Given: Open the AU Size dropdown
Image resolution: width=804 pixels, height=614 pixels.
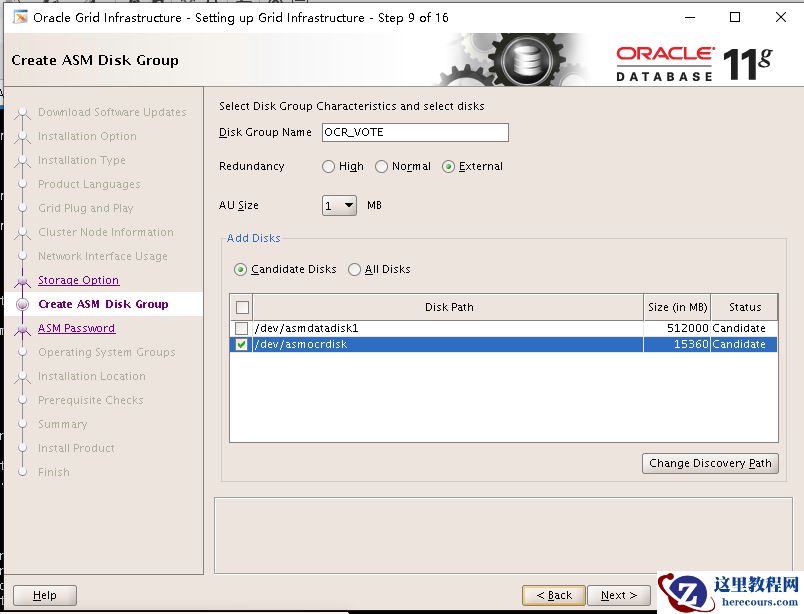Looking at the screenshot, I should point(339,206).
